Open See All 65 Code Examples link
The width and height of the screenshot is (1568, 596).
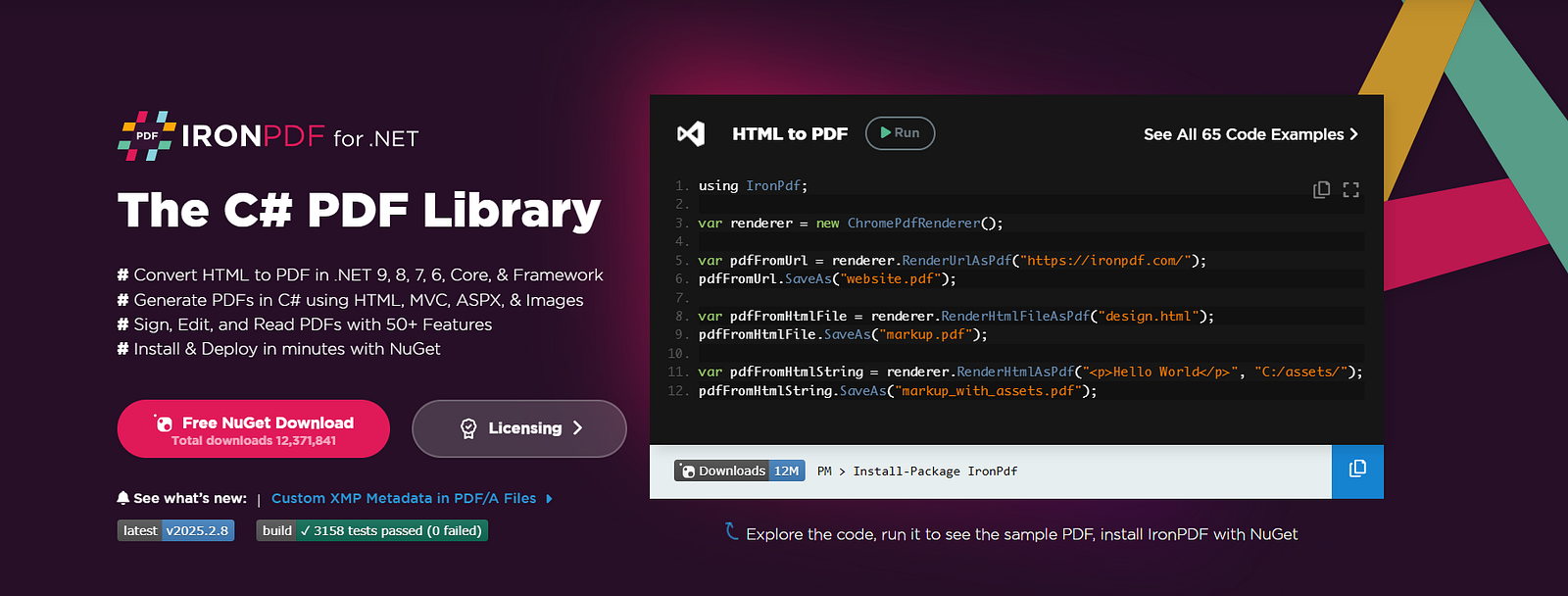1250,134
